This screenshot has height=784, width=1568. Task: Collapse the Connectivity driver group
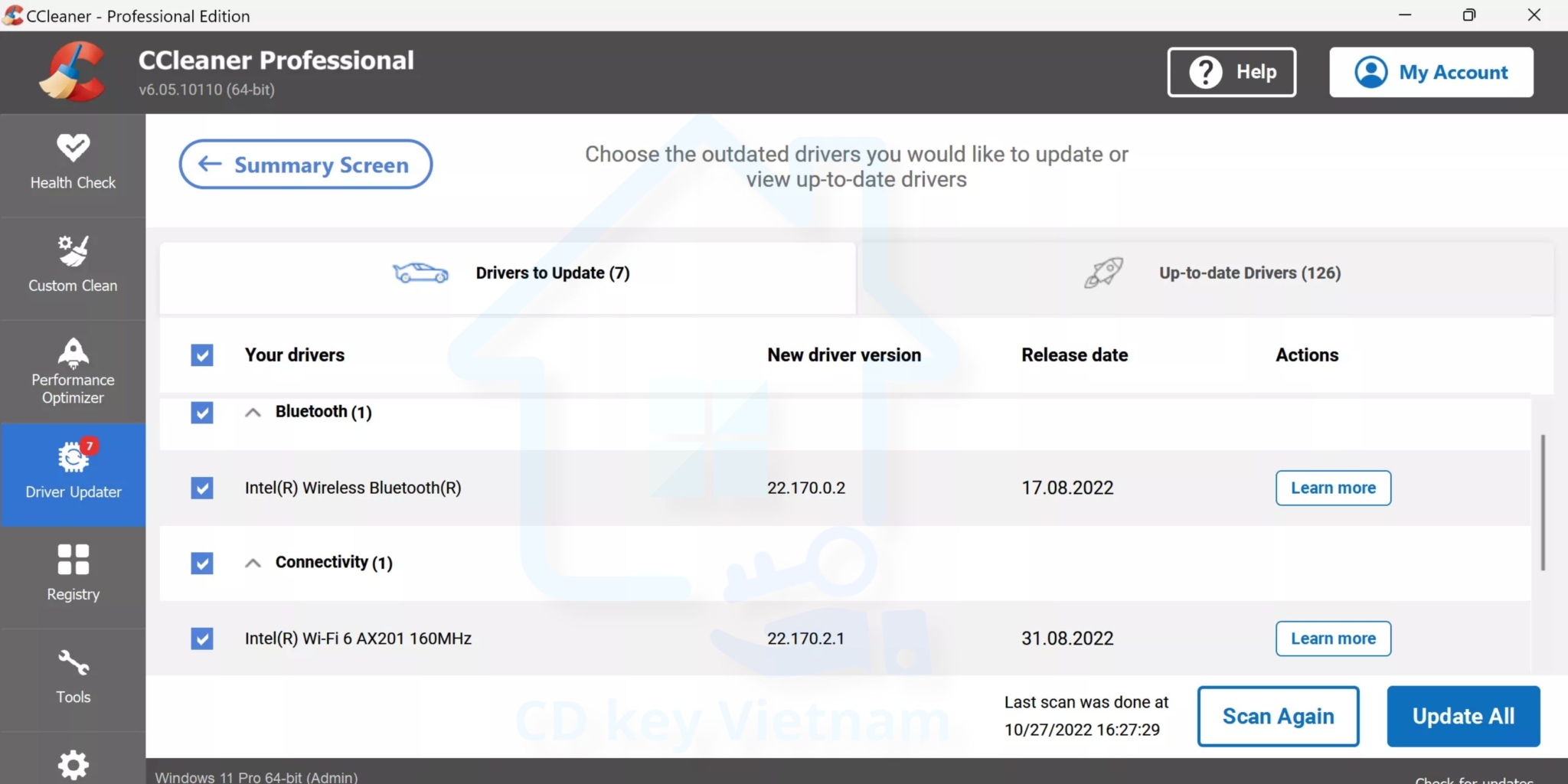(x=251, y=563)
